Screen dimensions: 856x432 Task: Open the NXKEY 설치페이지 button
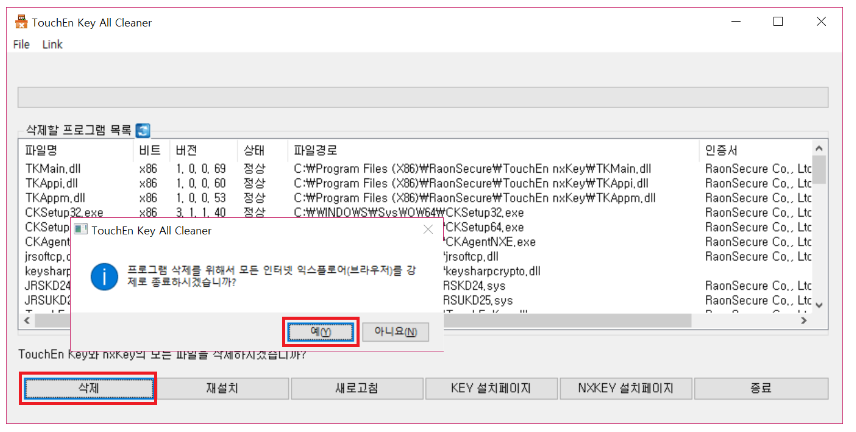pyautogui.click(x=625, y=388)
